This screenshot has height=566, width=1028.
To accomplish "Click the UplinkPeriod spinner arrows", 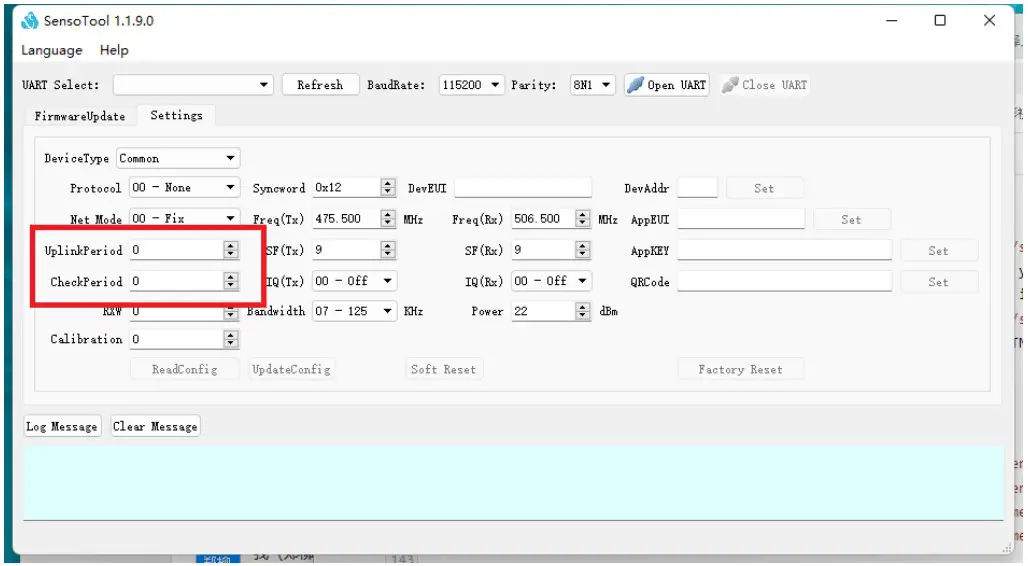I will tap(230, 250).
